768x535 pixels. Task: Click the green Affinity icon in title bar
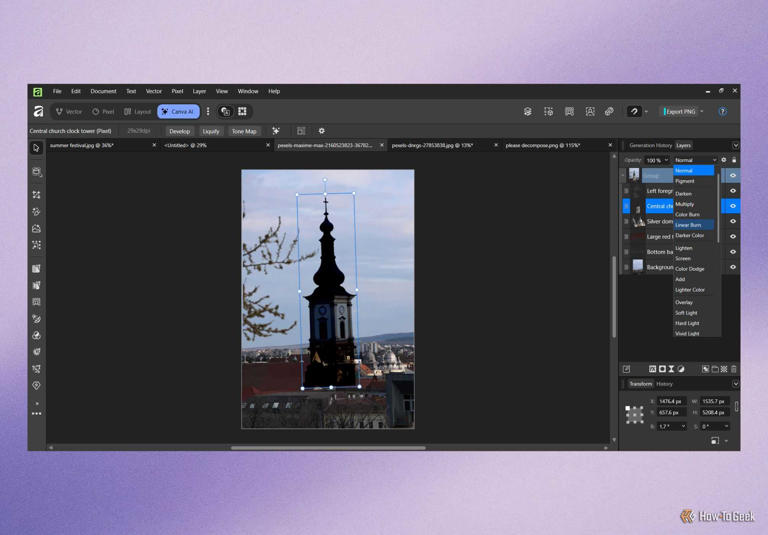(x=38, y=92)
